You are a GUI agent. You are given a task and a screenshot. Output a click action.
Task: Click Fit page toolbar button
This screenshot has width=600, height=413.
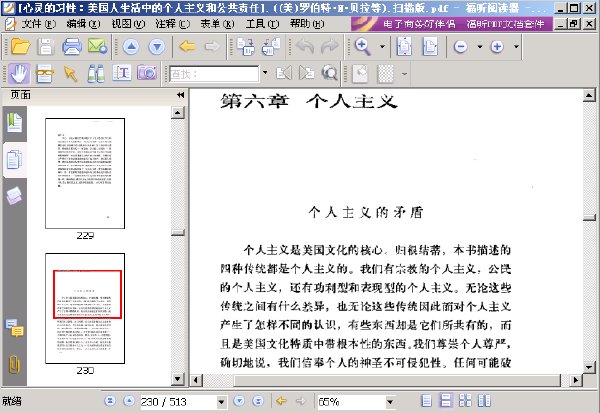click(404, 47)
